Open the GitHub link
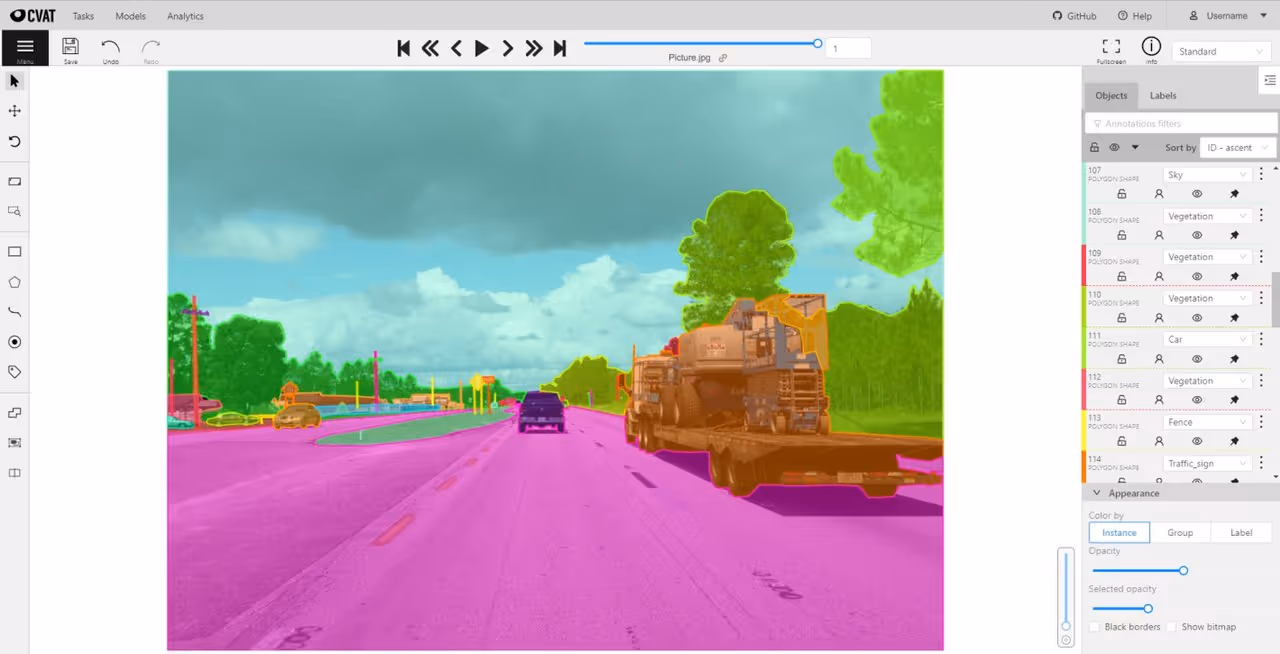Image resolution: width=1280 pixels, height=654 pixels. (x=1075, y=16)
